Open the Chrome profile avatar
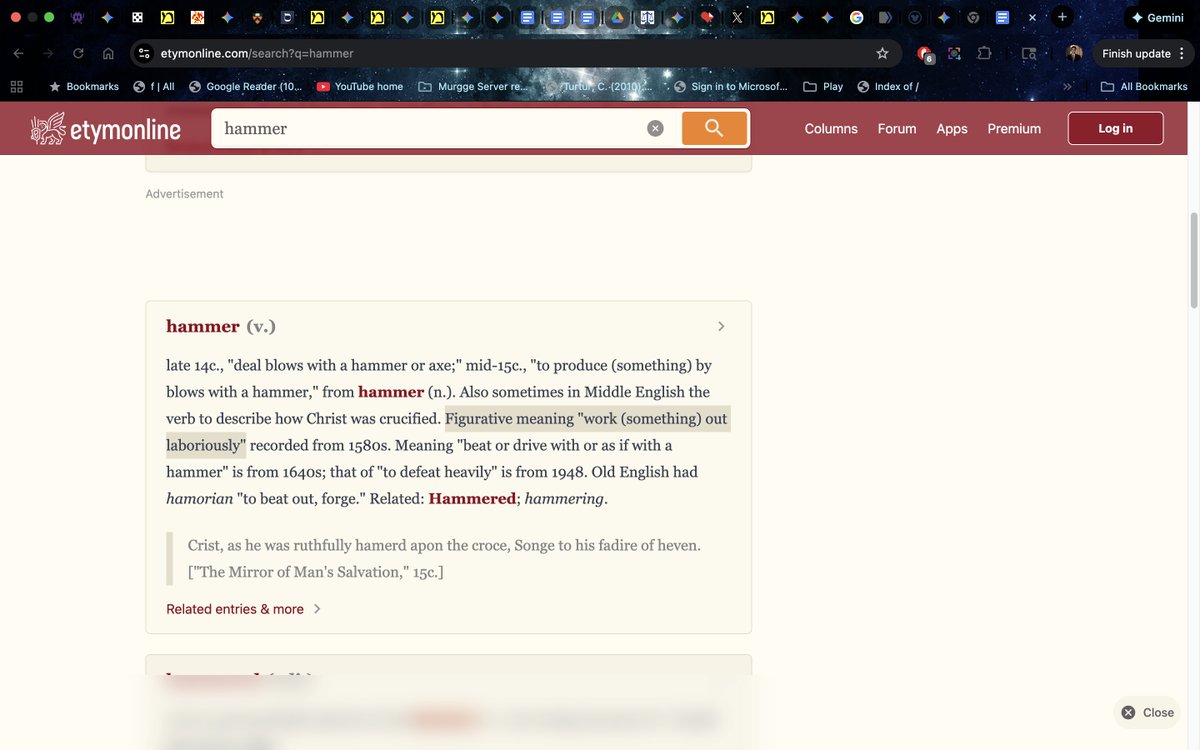 1073,53
